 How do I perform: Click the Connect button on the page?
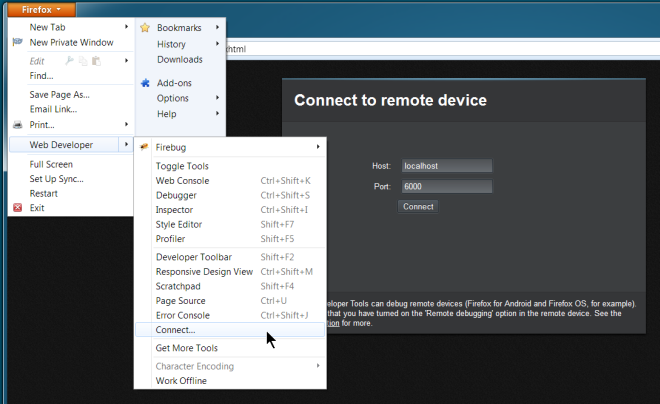pyautogui.click(x=418, y=207)
